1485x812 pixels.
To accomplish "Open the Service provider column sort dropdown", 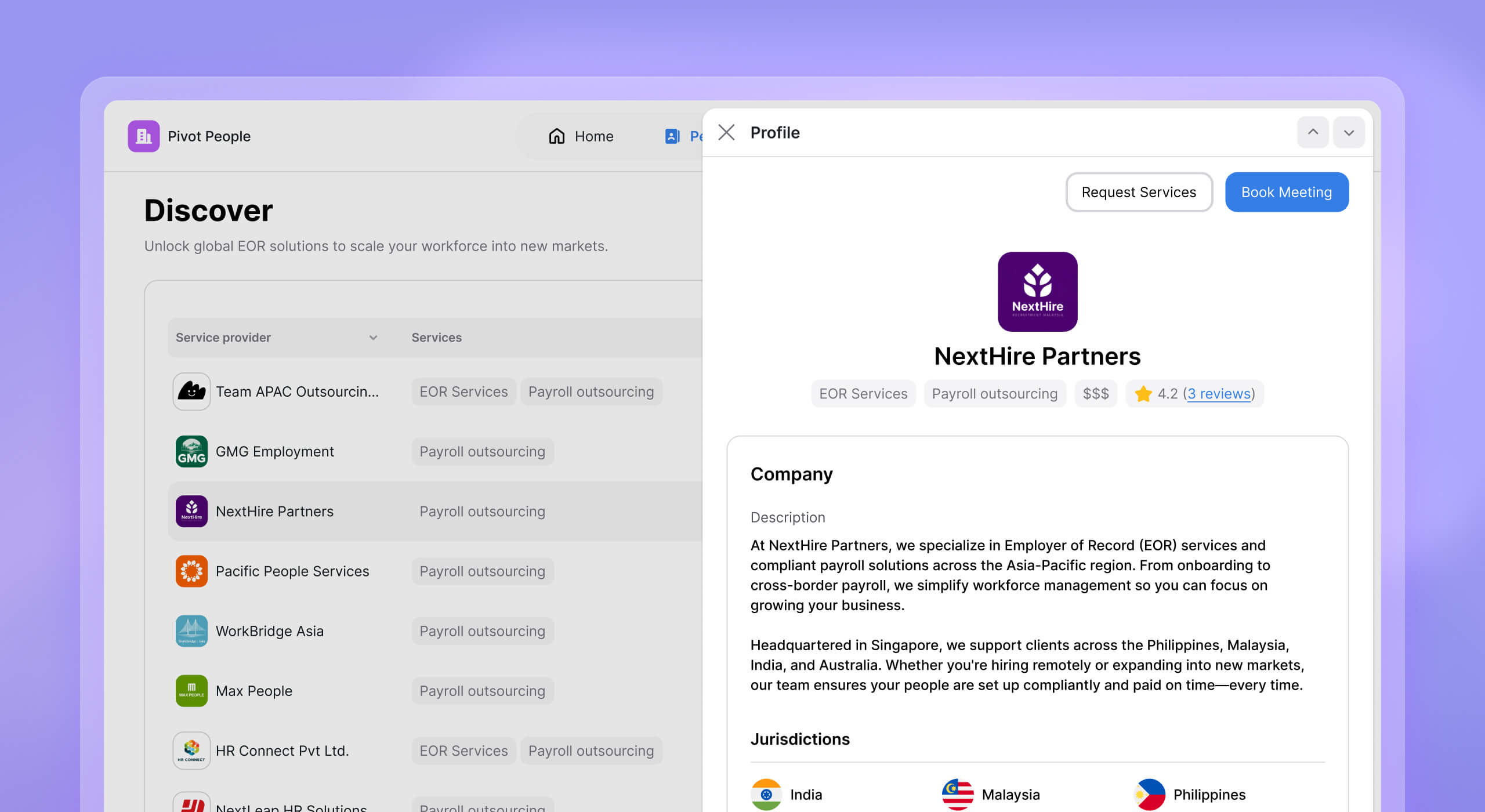I will [373, 338].
